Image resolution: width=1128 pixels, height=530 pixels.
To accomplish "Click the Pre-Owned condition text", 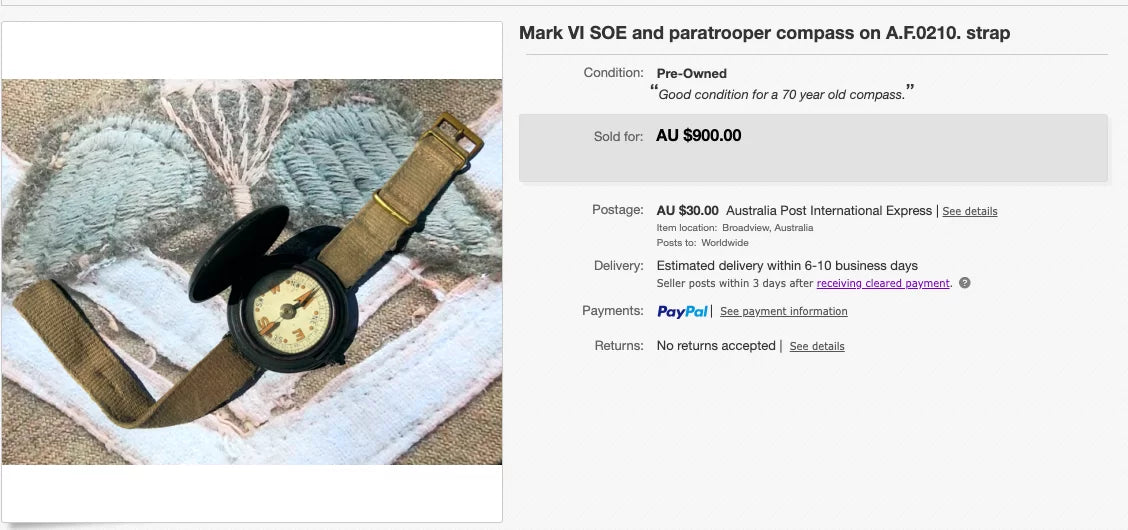I will pos(691,73).
